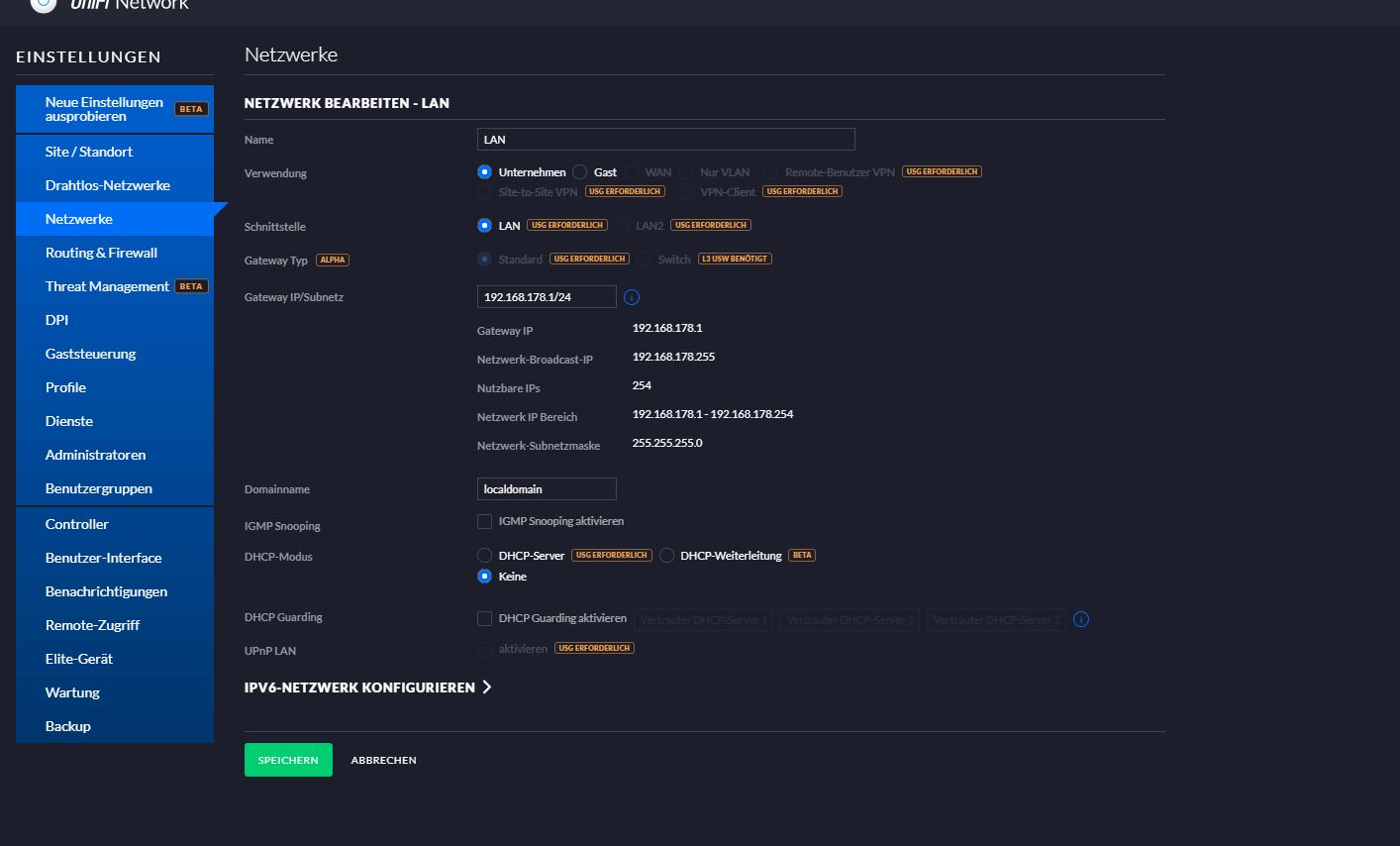Screen dimensions: 1400x846
Task: Click BETA badge next to DHCP-Weiterleitung
Action: [x=802, y=556]
